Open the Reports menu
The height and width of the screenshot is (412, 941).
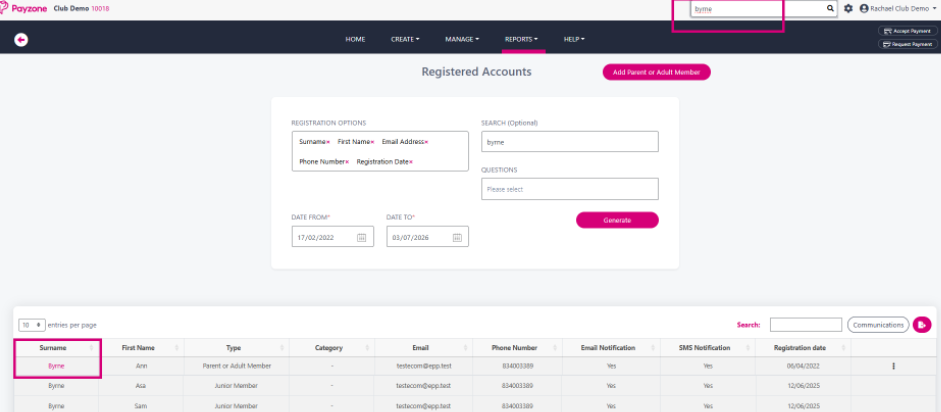tap(521, 39)
